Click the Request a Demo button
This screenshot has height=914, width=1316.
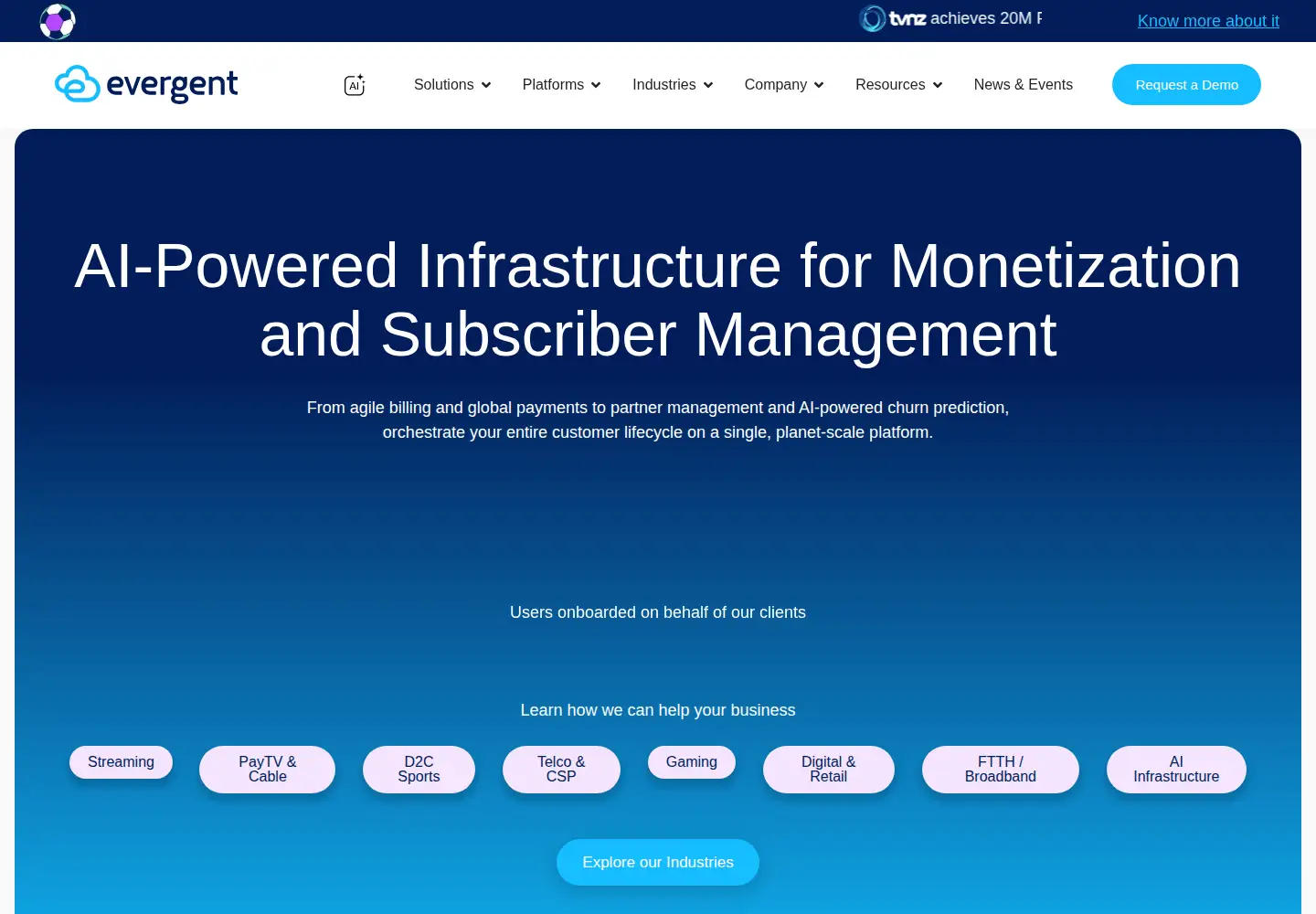click(x=1186, y=84)
